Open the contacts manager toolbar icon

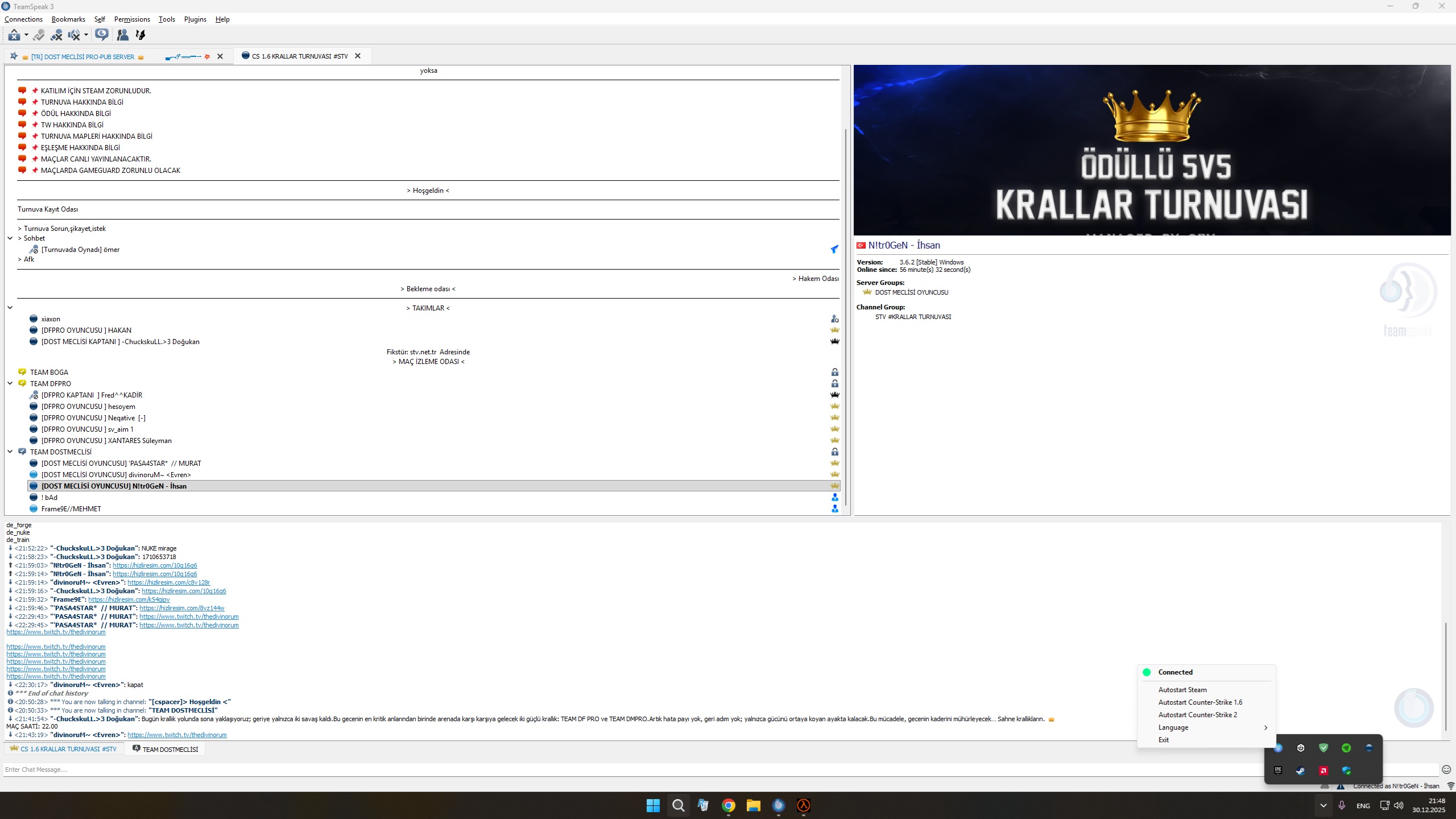pos(122,35)
